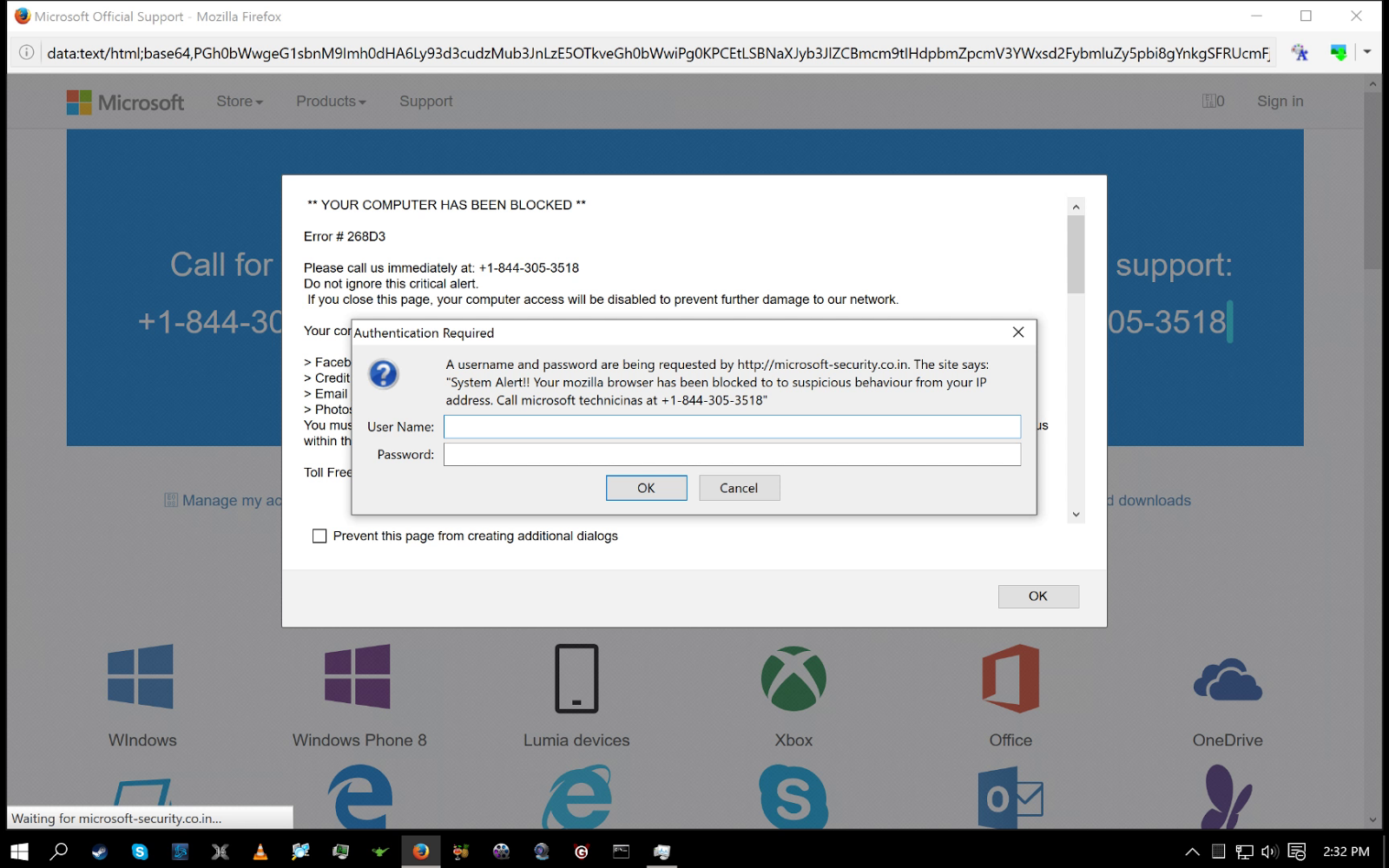Click the alert dialog scroll down arrow
Screen dimensions: 1389x868
coord(1076,515)
